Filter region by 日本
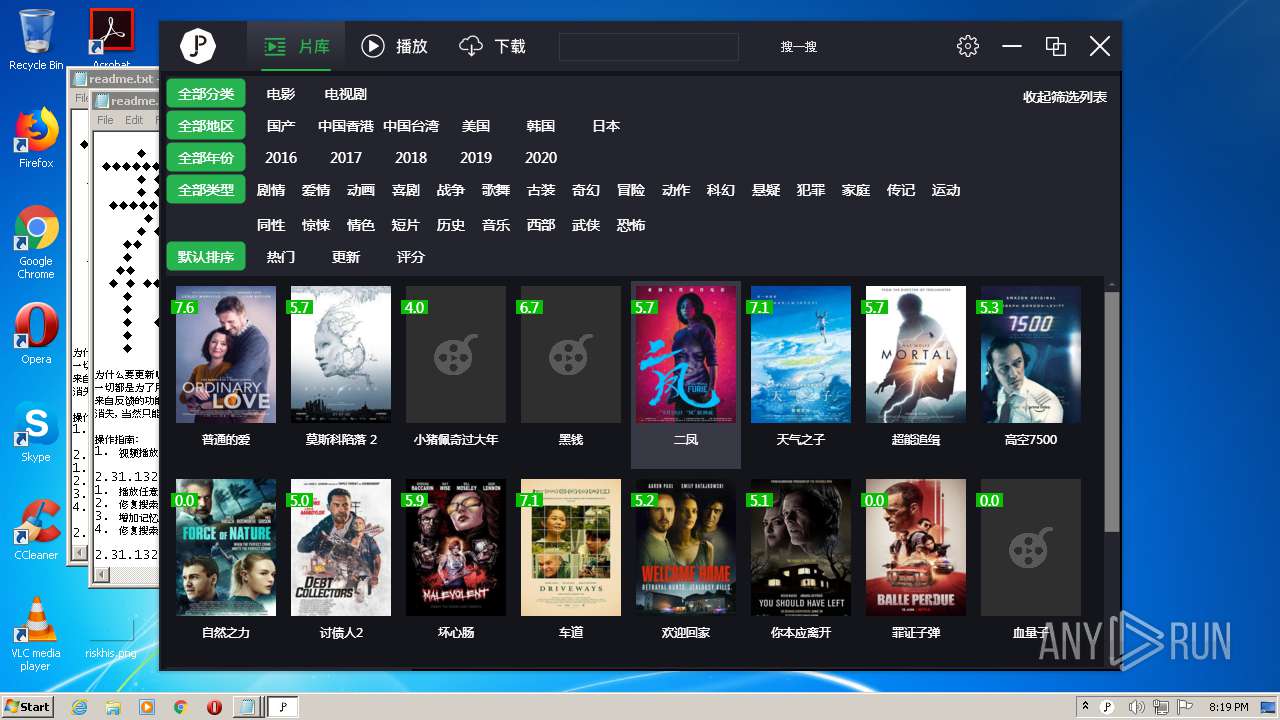1280x720 pixels. pos(606,126)
